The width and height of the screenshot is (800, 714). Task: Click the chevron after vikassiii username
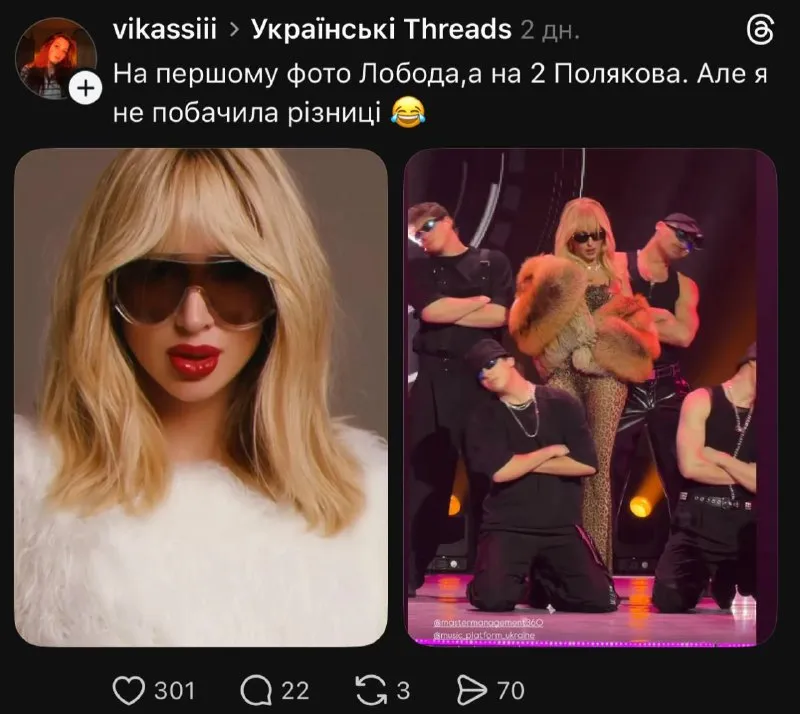[234, 30]
